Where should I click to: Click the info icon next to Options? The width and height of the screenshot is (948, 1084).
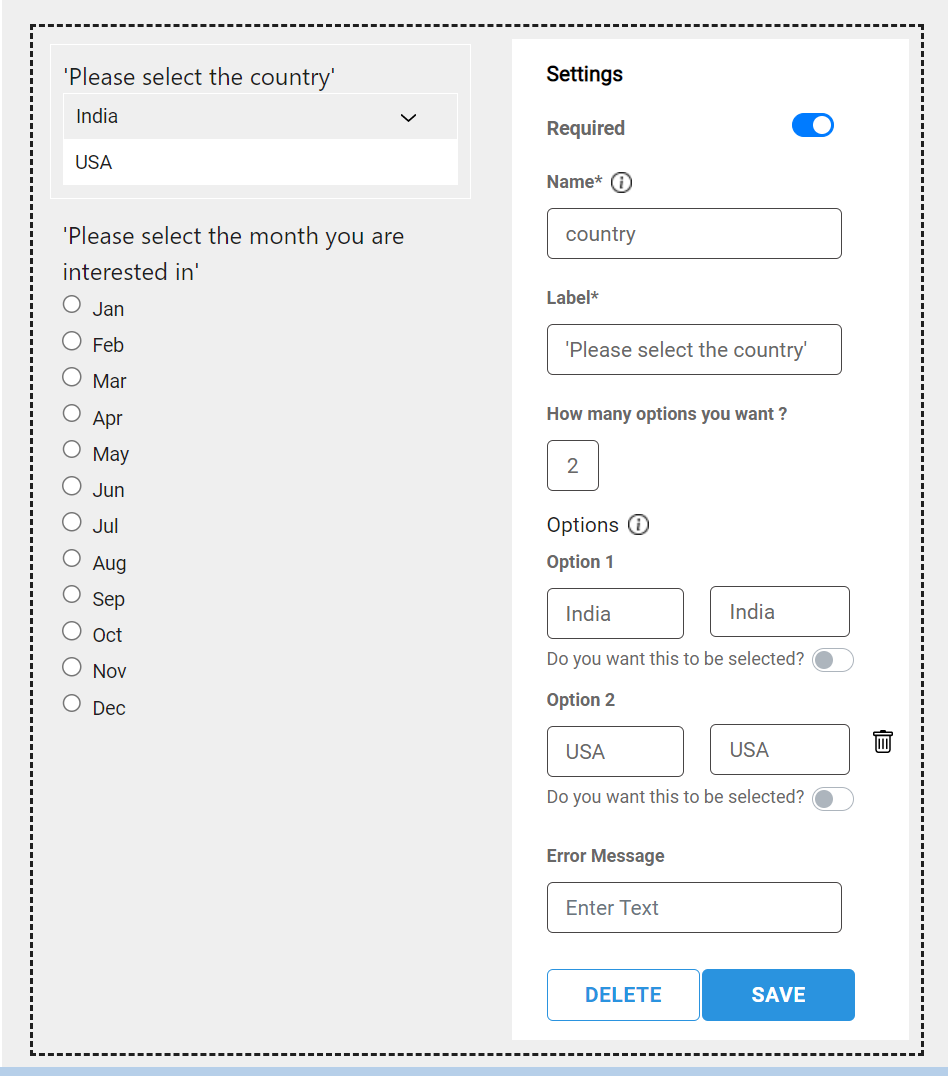[x=638, y=525]
